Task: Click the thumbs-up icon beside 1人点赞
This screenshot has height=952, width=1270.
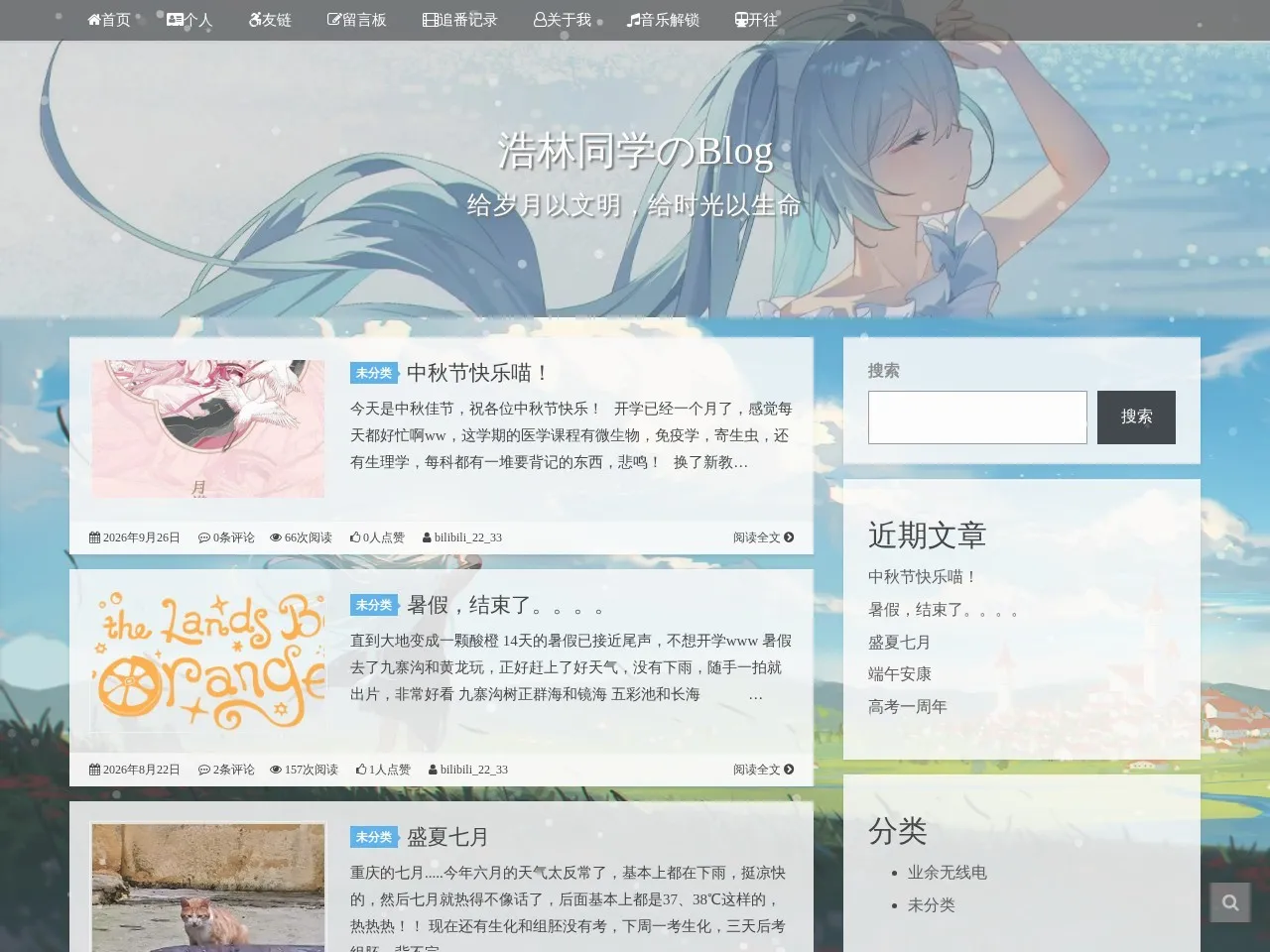Action: point(361,770)
